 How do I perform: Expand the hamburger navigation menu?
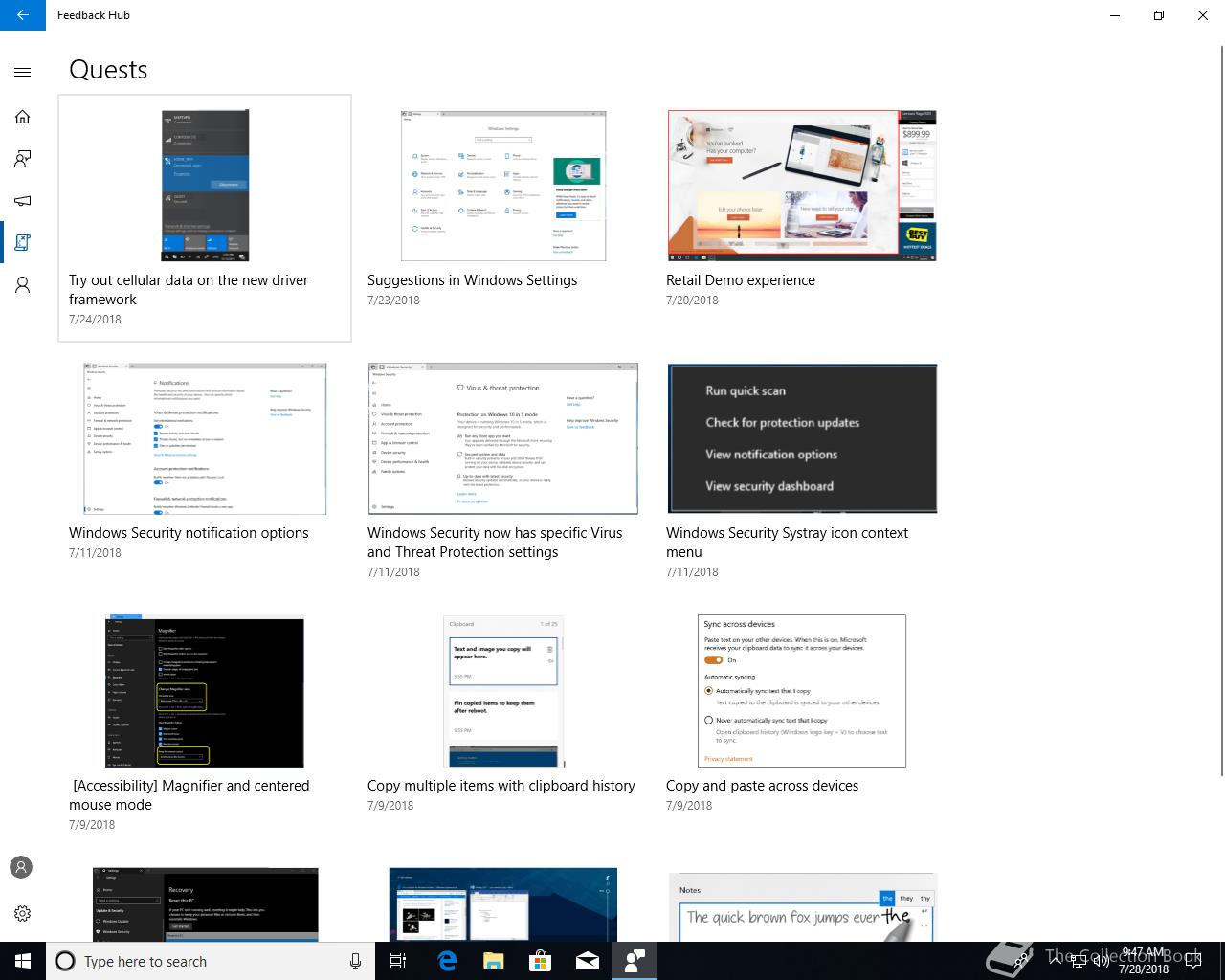[23, 72]
